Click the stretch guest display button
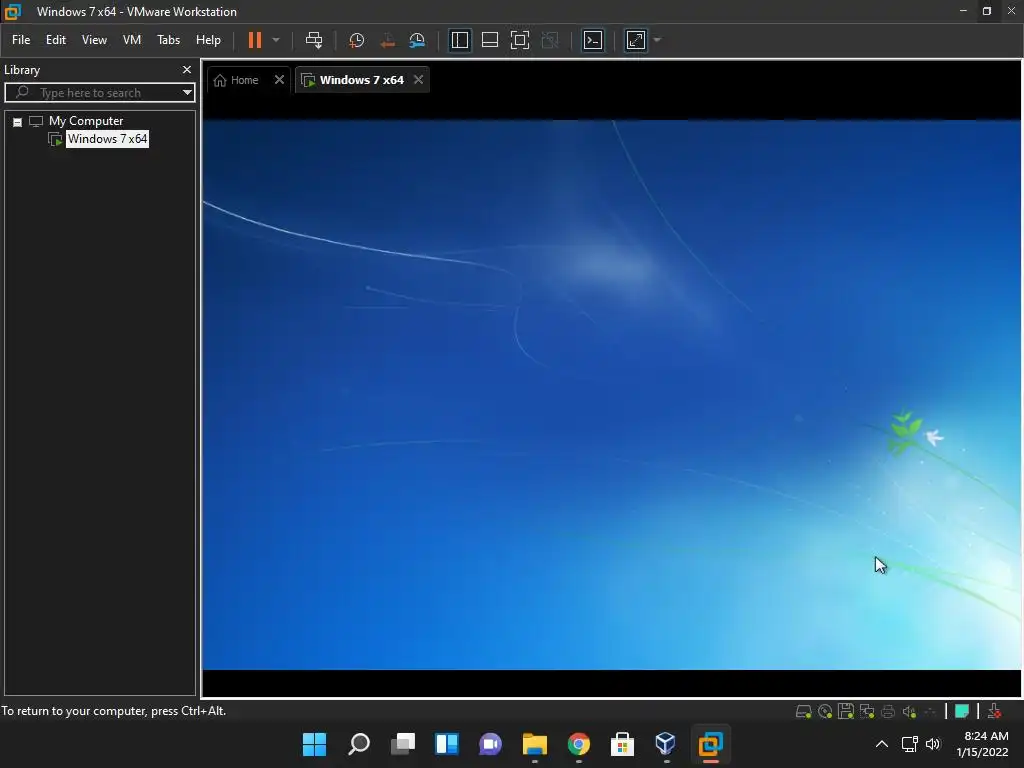Image resolution: width=1024 pixels, height=768 pixels. coord(635,40)
